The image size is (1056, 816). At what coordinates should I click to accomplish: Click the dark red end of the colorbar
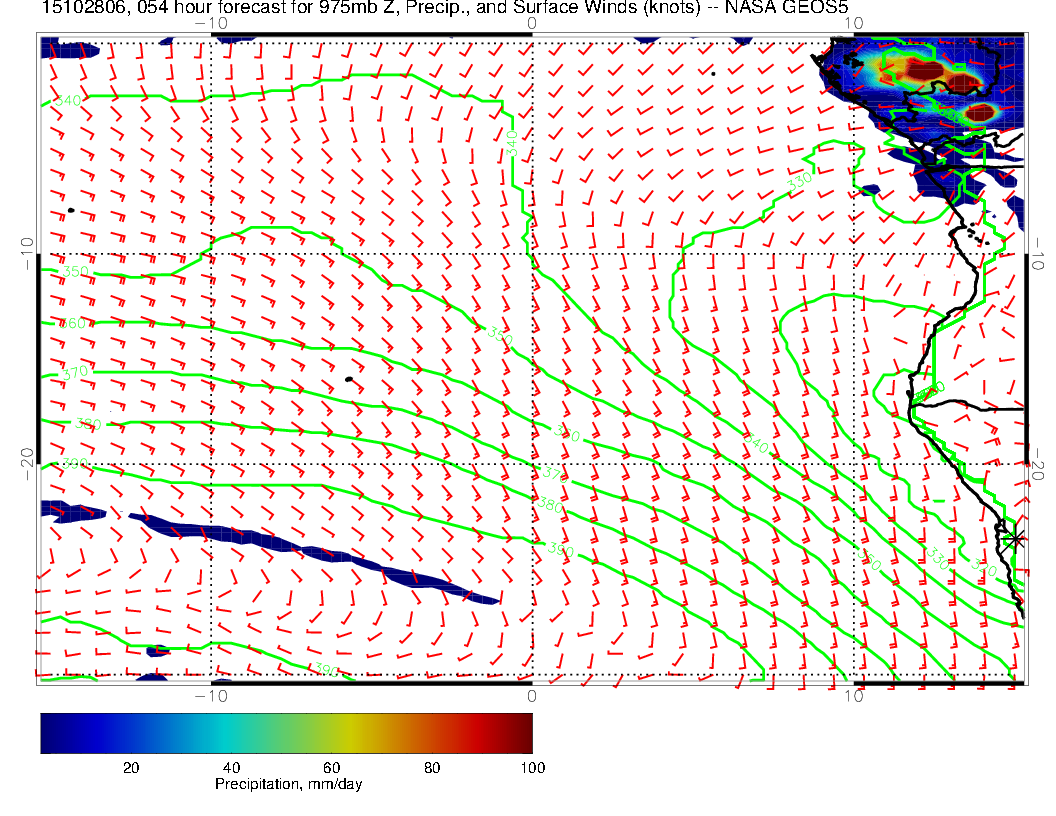tap(520, 733)
